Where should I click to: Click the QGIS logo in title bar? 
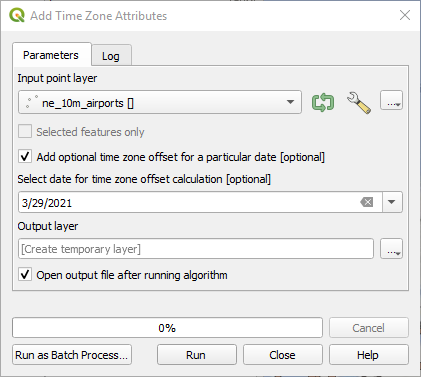click(17, 16)
